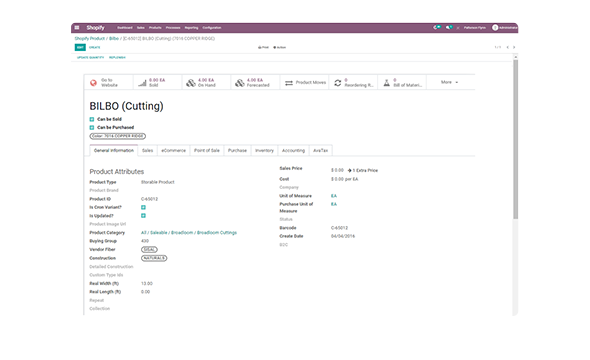Open the apps grid menu icon
The width and height of the screenshot is (590, 360).
click(x=77, y=27)
